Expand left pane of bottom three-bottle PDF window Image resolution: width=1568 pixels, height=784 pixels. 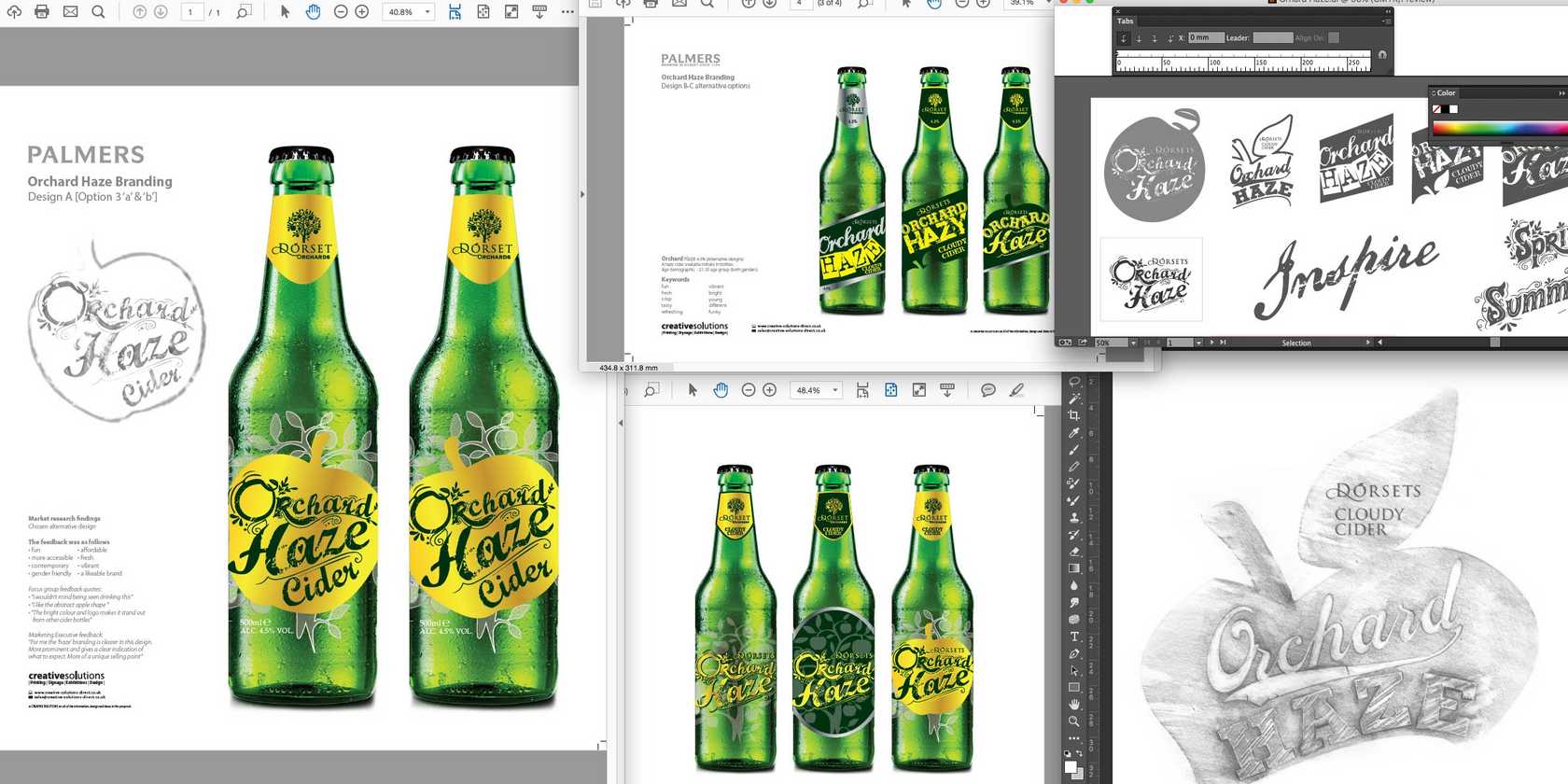621,423
